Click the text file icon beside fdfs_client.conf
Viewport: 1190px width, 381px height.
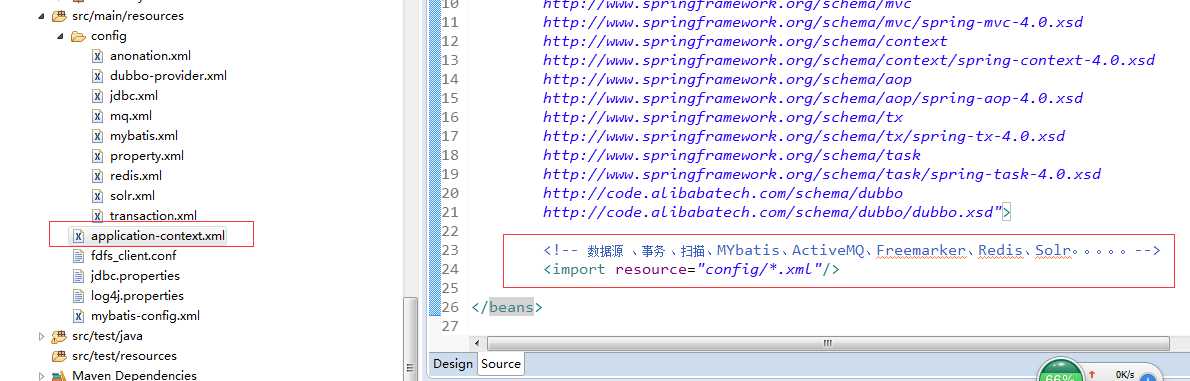coord(78,256)
